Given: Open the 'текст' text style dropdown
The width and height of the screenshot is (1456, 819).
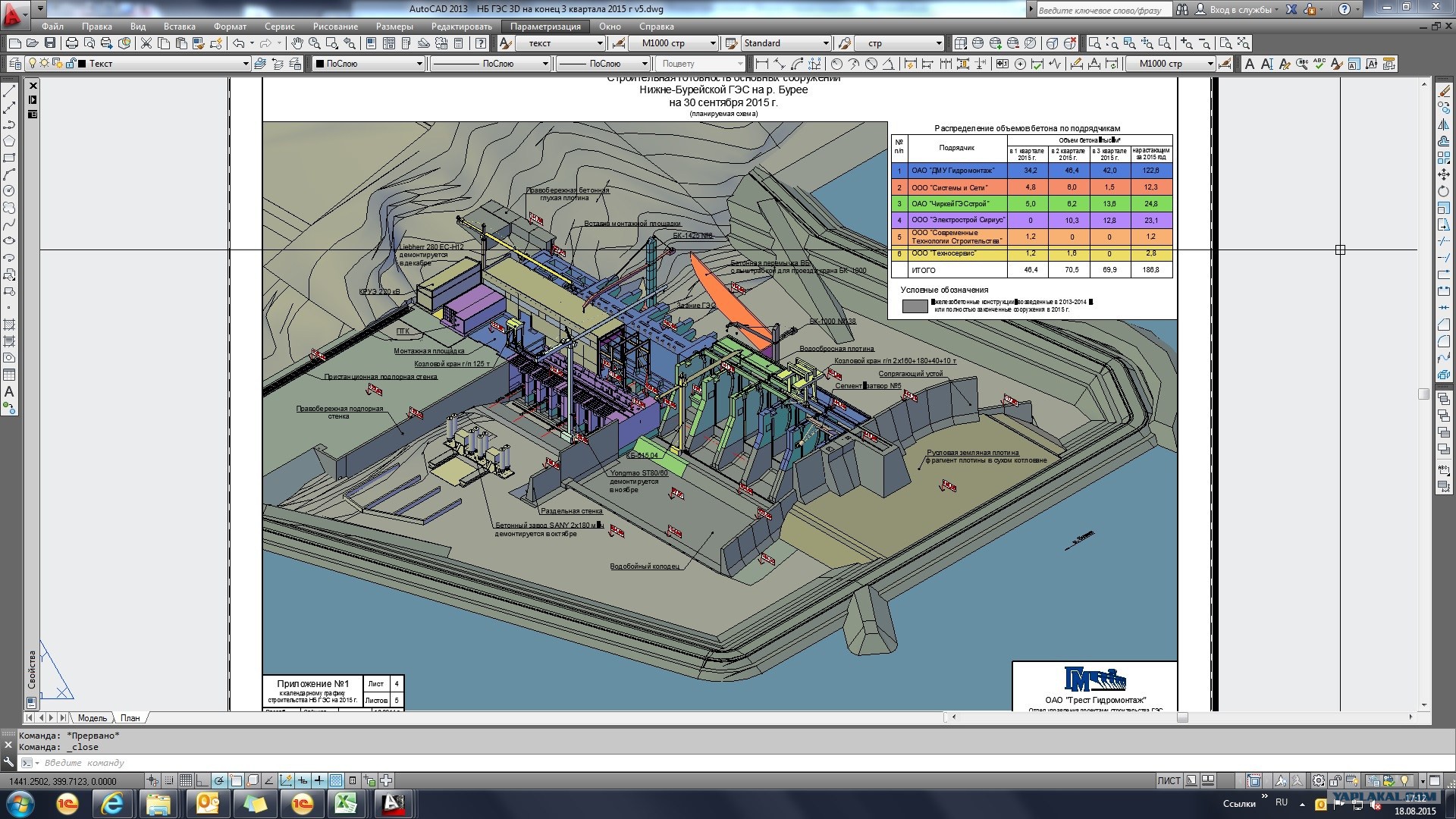Looking at the screenshot, I should 561,43.
